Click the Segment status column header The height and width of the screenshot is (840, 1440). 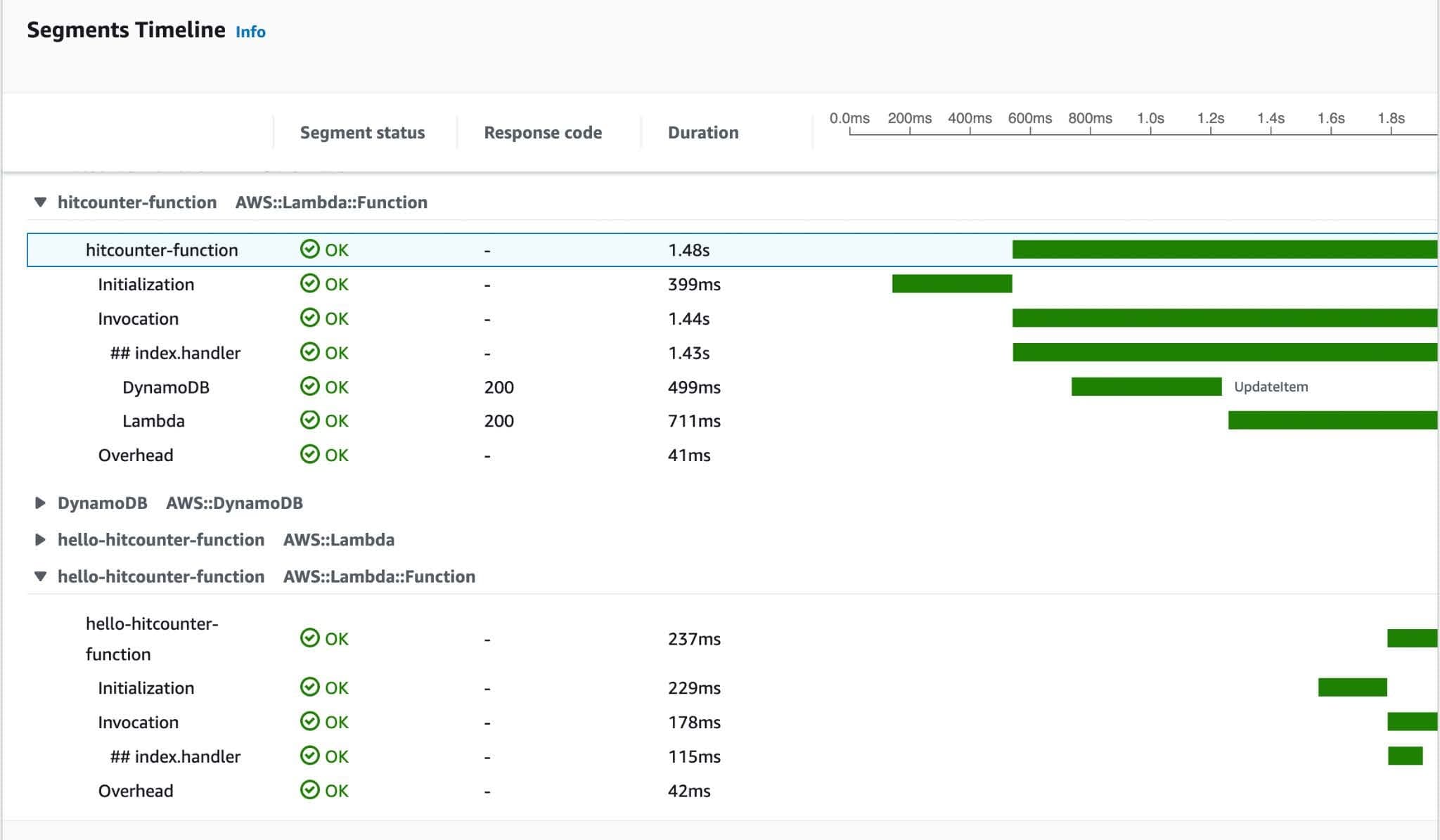pos(362,133)
